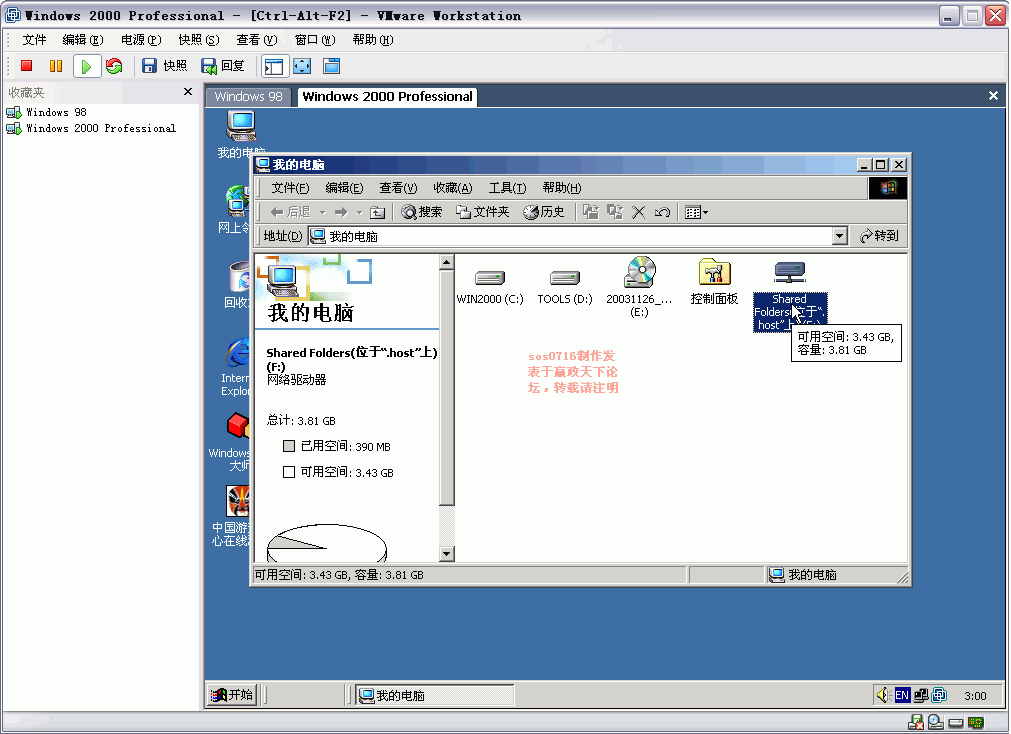The image size is (1011, 734).
Task: Click the 后退 back button
Action: (x=290, y=212)
